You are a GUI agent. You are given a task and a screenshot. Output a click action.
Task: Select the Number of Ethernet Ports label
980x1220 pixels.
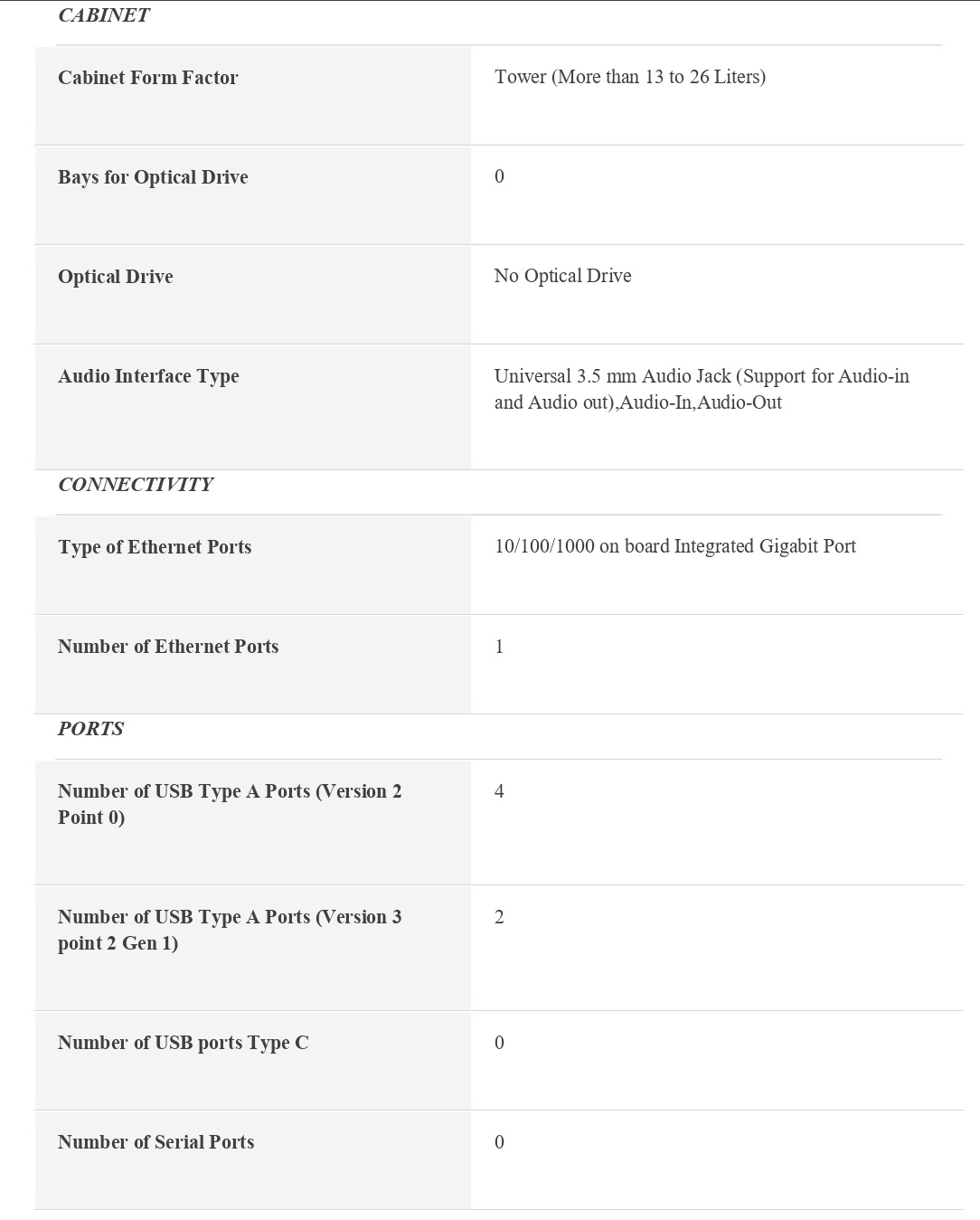[168, 647]
